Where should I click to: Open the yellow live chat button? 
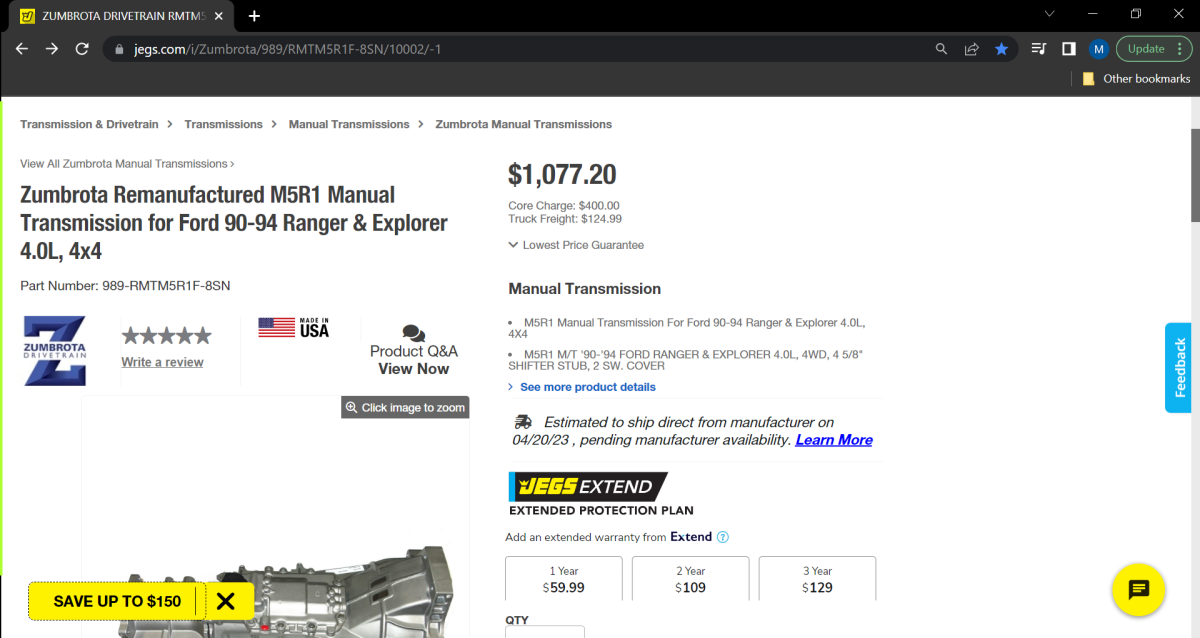click(x=1139, y=590)
